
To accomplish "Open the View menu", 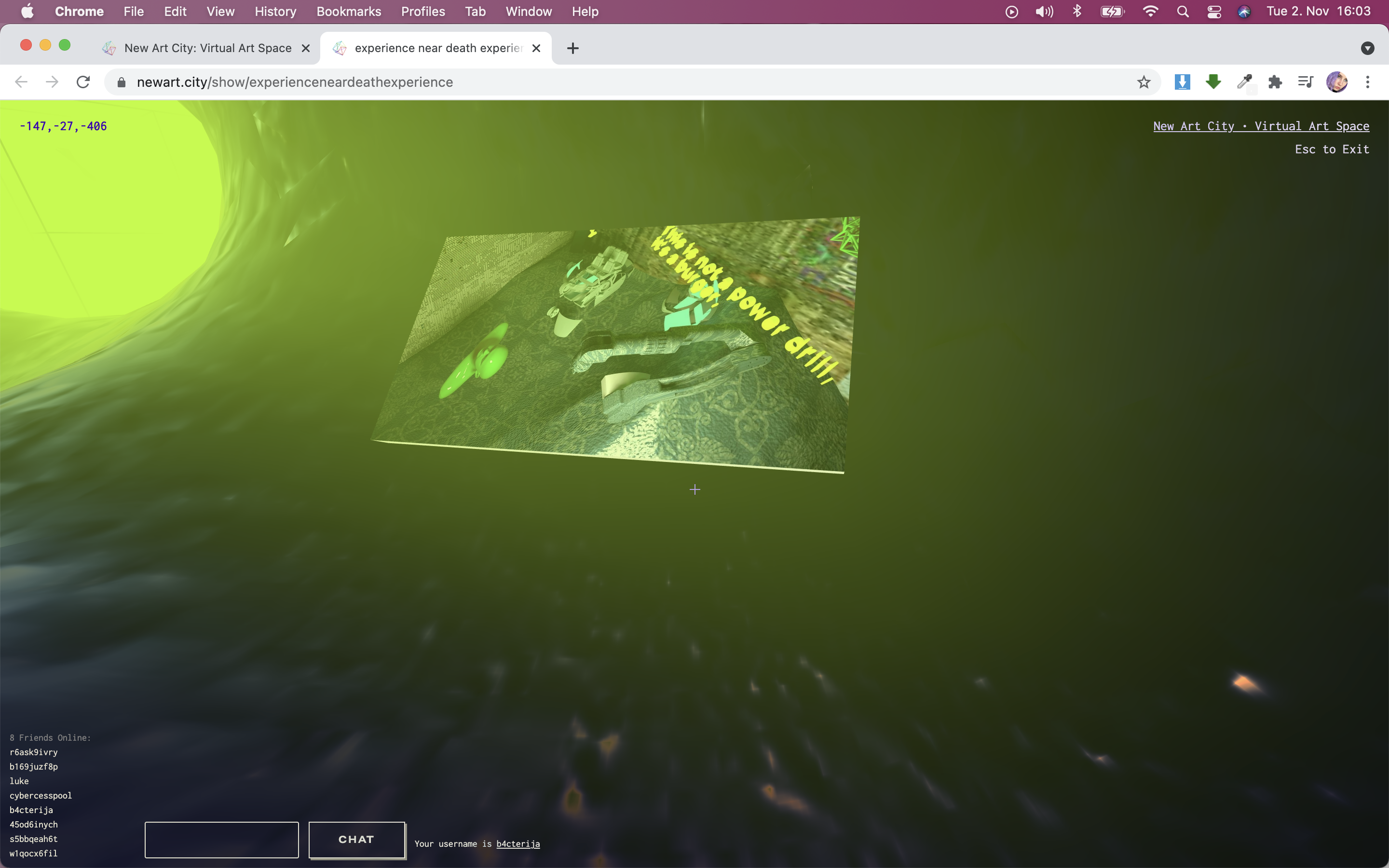I will (220, 12).
